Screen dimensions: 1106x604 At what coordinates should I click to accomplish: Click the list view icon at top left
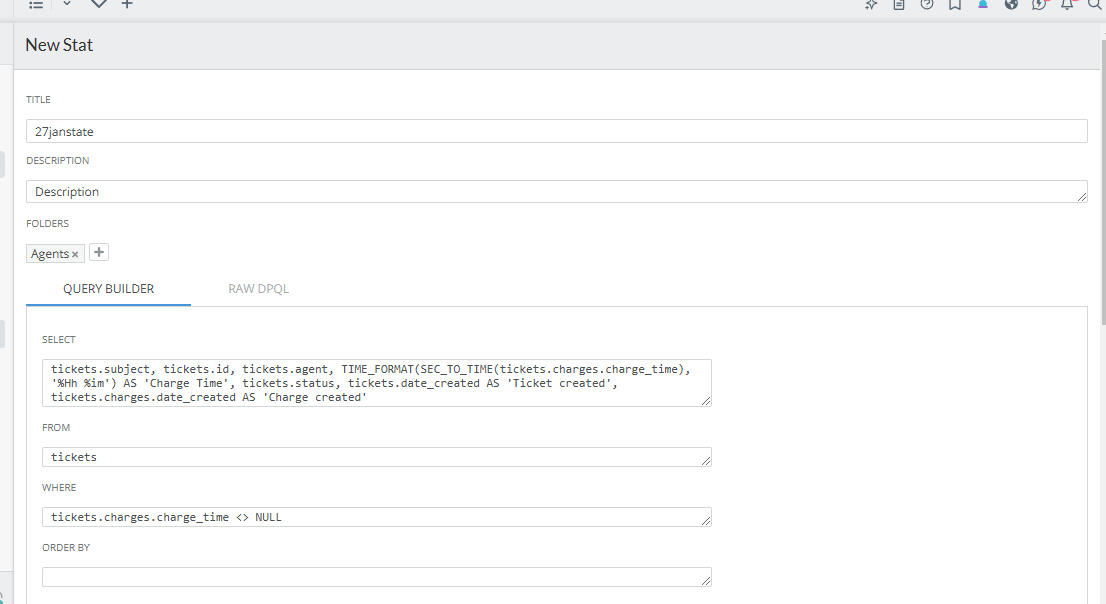pyautogui.click(x=36, y=5)
